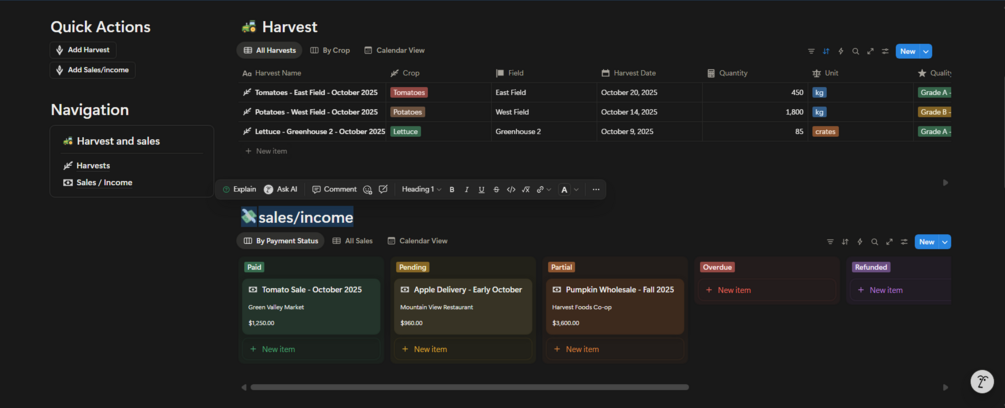Screen dimensions: 1005x408
Task: Click the filter icon in Harvest toolbar
Action: [811, 51]
